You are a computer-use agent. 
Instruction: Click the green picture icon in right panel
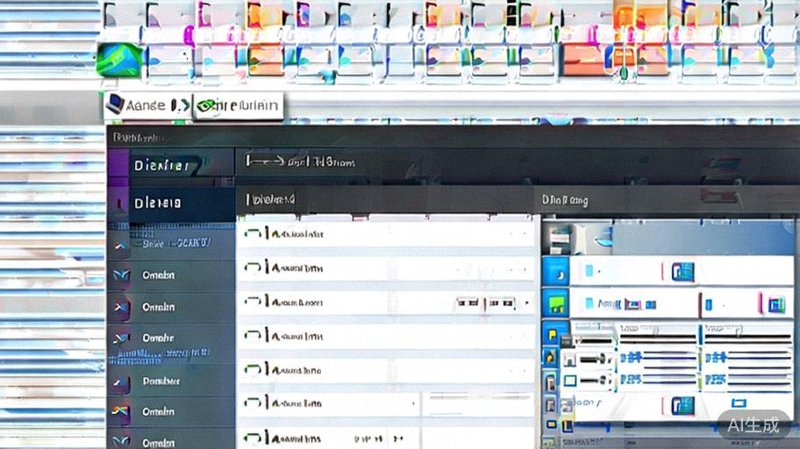coord(554,302)
